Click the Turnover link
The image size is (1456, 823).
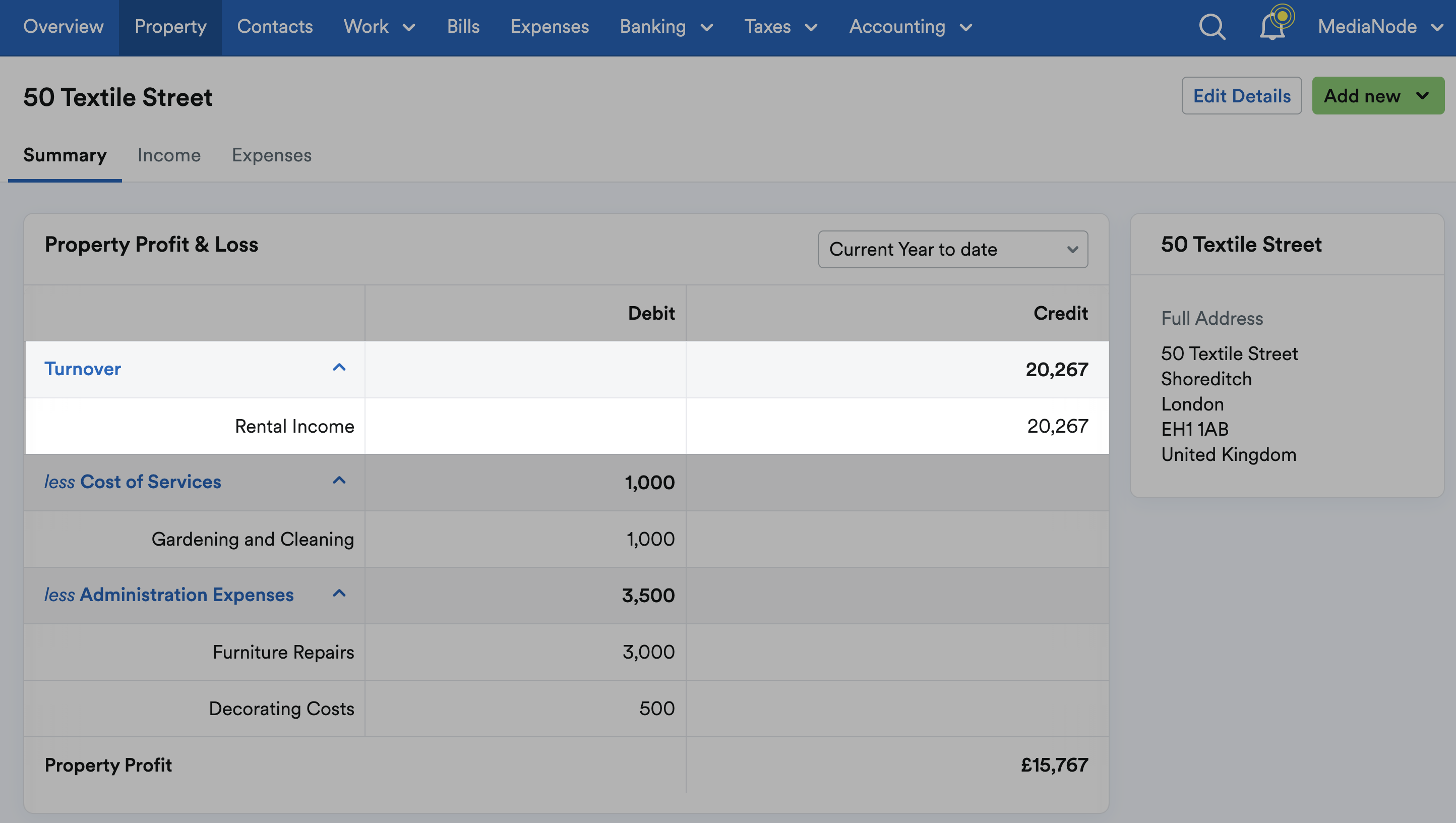[x=83, y=369]
